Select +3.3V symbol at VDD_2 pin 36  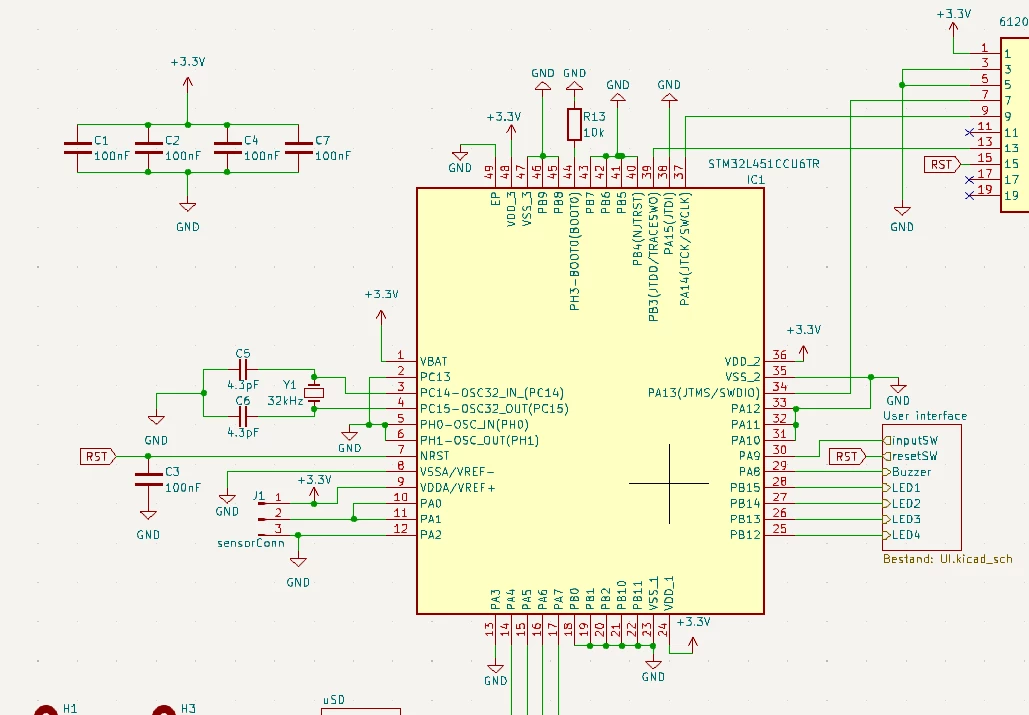point(803,352)
